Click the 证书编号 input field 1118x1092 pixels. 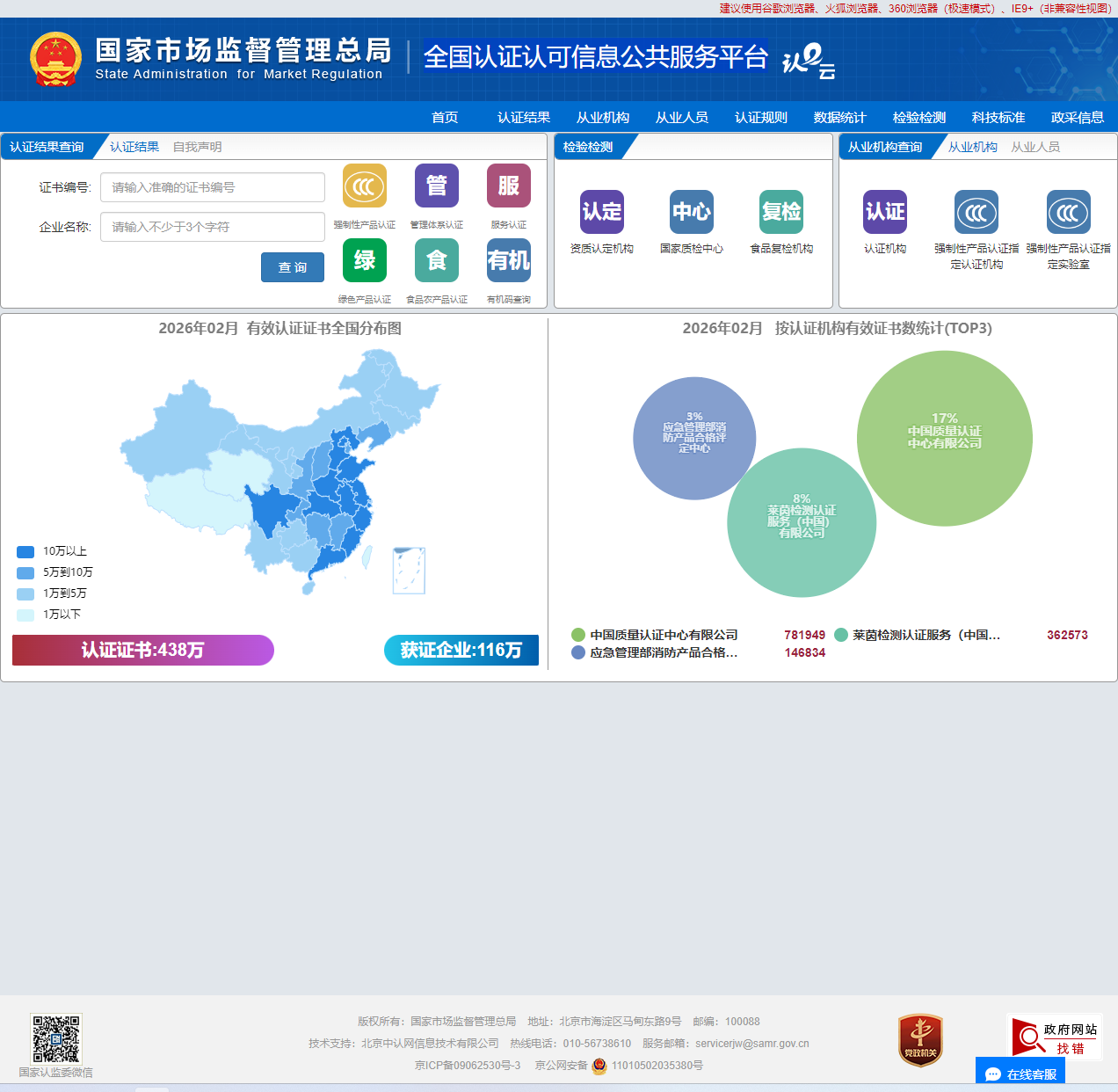(x=212, y=187)
